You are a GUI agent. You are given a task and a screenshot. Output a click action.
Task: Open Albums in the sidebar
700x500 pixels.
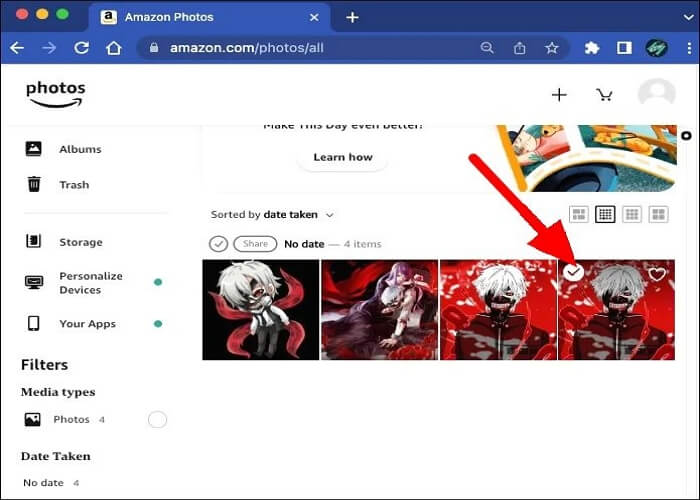(80, 149)
